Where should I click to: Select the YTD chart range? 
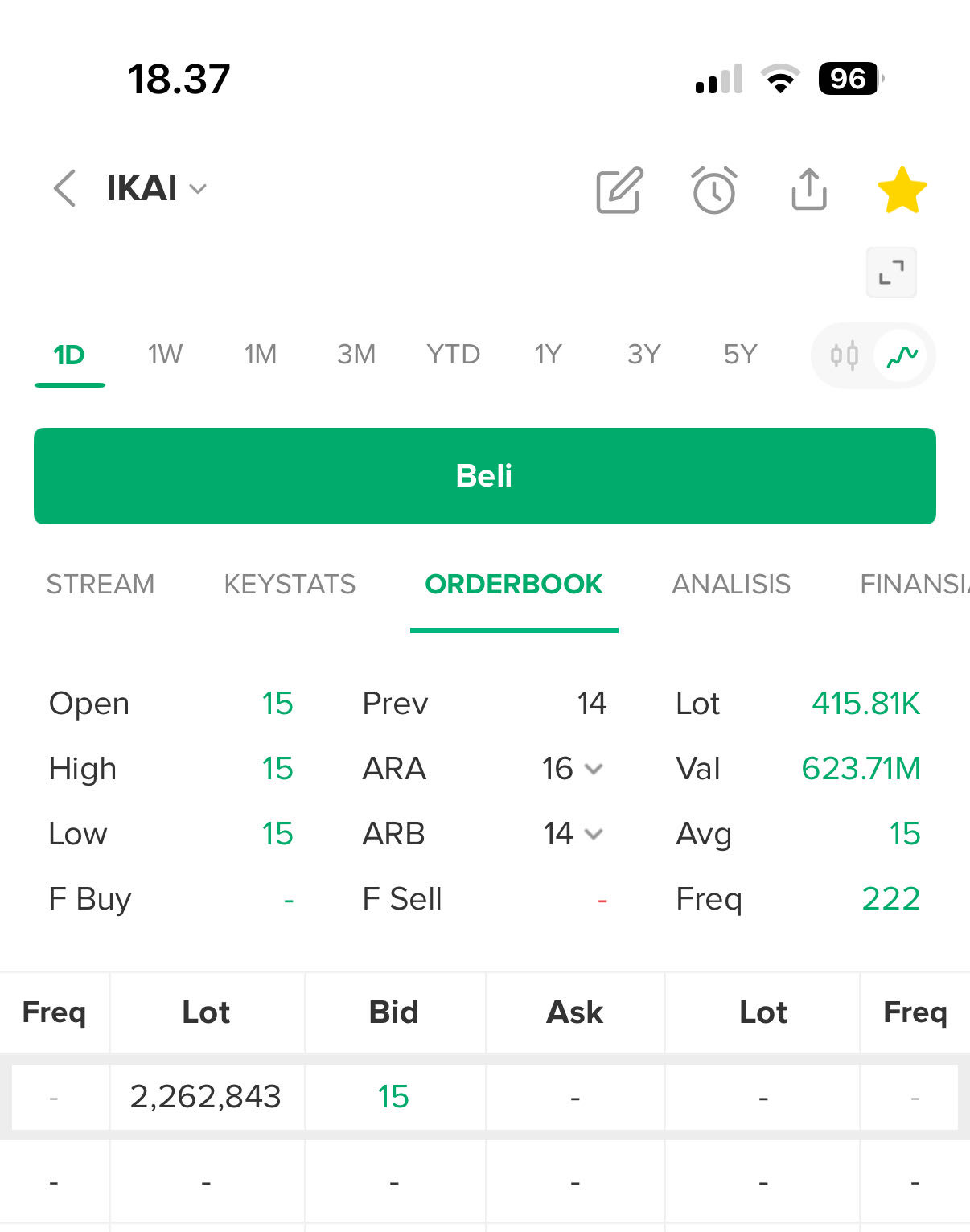click(453, 355)
